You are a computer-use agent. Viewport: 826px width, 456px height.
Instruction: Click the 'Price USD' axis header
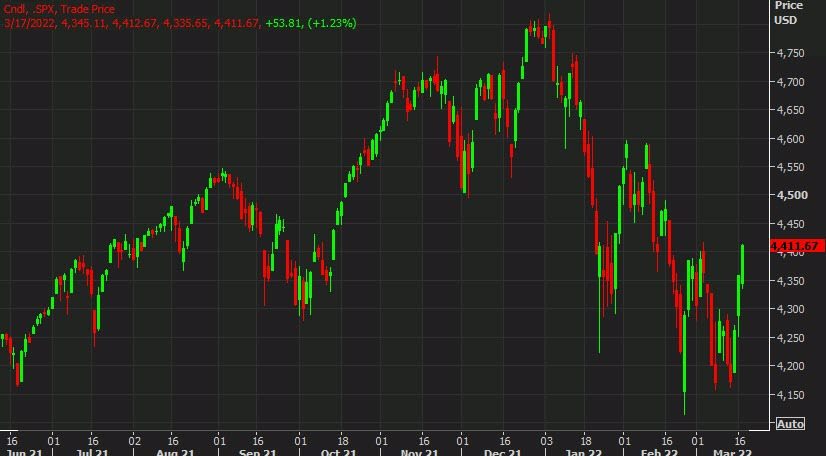[x=788, y=13]
